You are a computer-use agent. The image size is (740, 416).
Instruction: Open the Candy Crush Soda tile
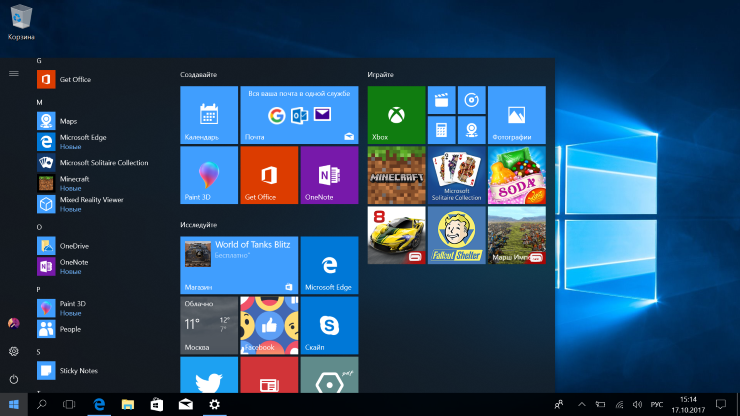click(516, 175)
